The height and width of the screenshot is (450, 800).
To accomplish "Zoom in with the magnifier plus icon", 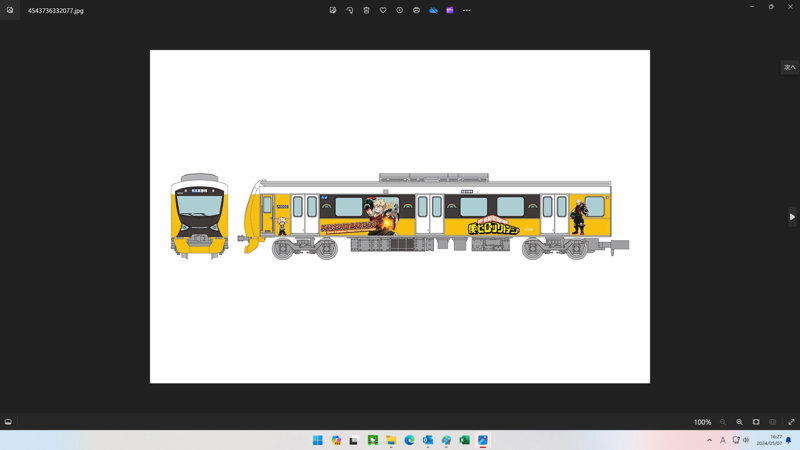I will 739,422.
